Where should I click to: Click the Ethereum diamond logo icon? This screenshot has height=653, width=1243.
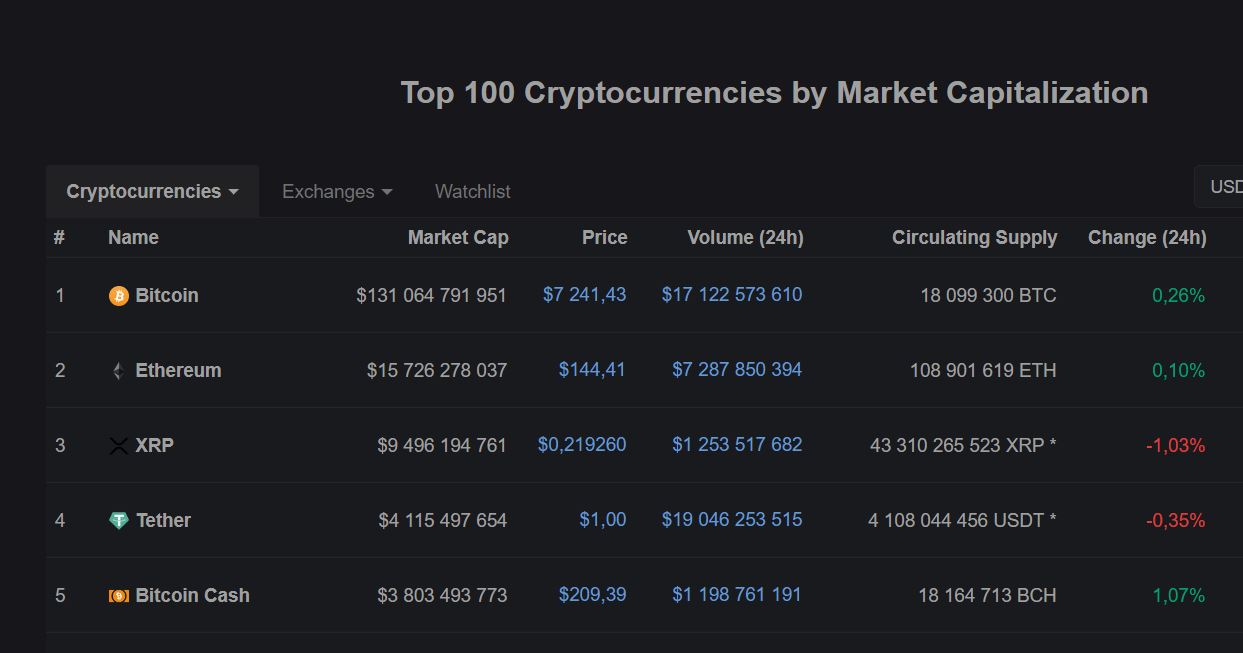[119, 371]
